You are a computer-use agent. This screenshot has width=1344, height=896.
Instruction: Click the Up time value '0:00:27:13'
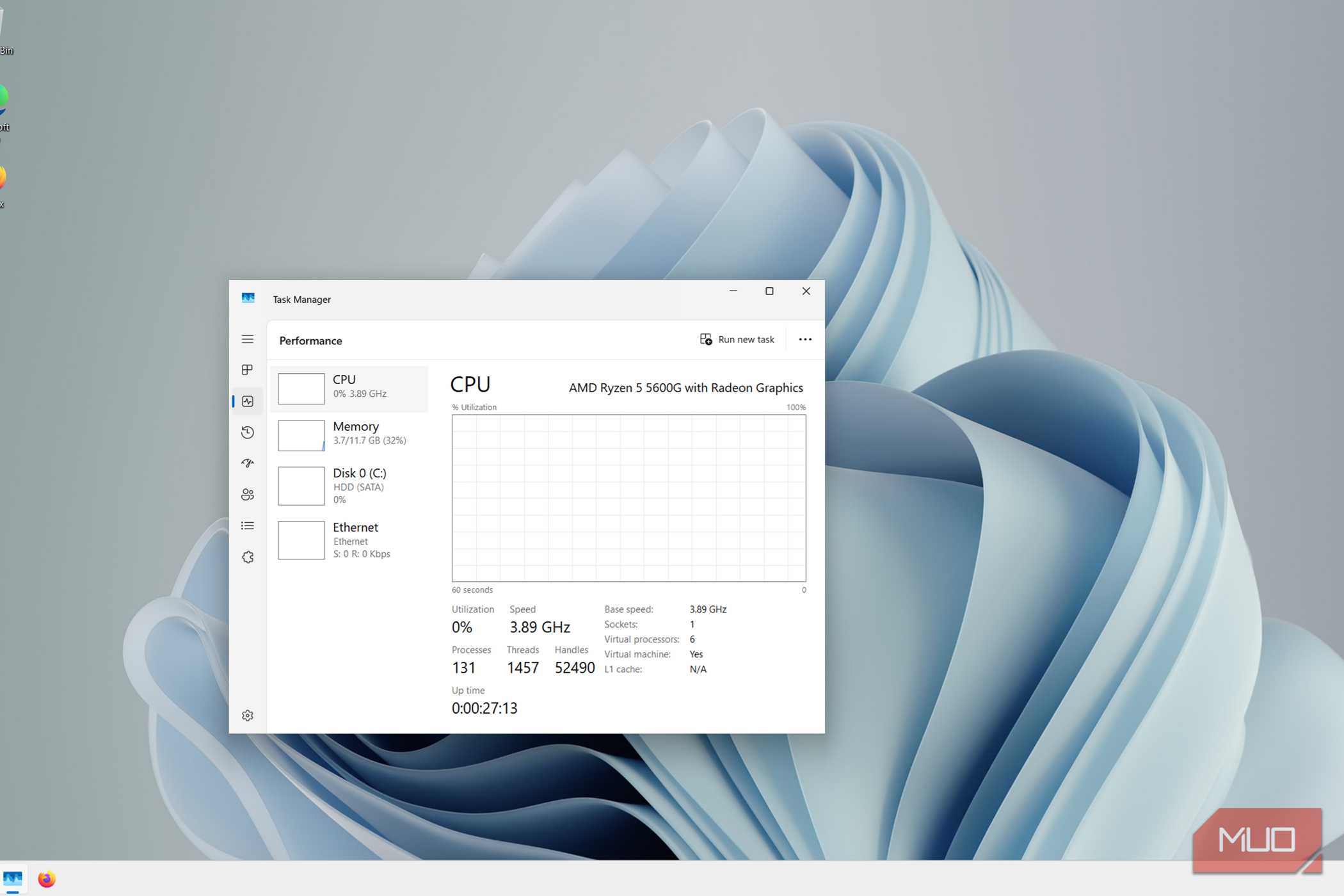click(x=484, y=708)
